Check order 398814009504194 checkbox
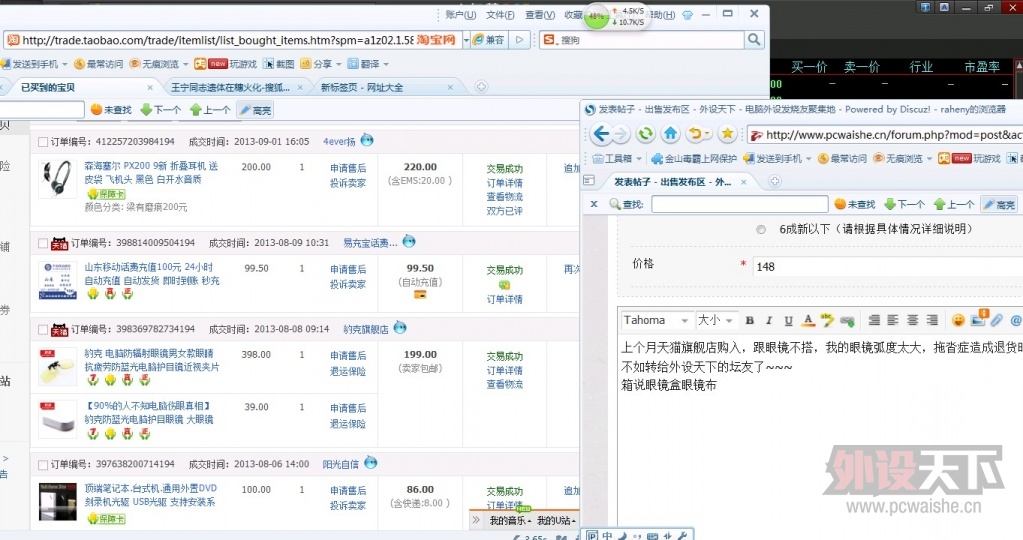Viewport: 1023px width, 540px height. pyautogui.click(x=42, y=243)
